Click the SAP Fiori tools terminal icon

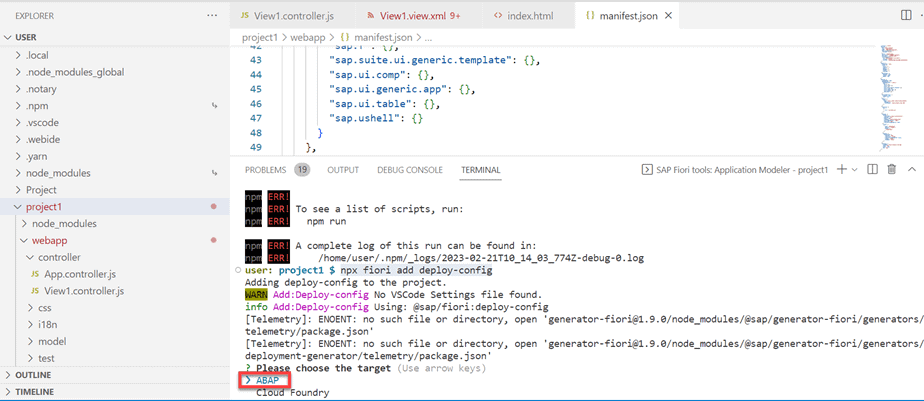(646, 169)
